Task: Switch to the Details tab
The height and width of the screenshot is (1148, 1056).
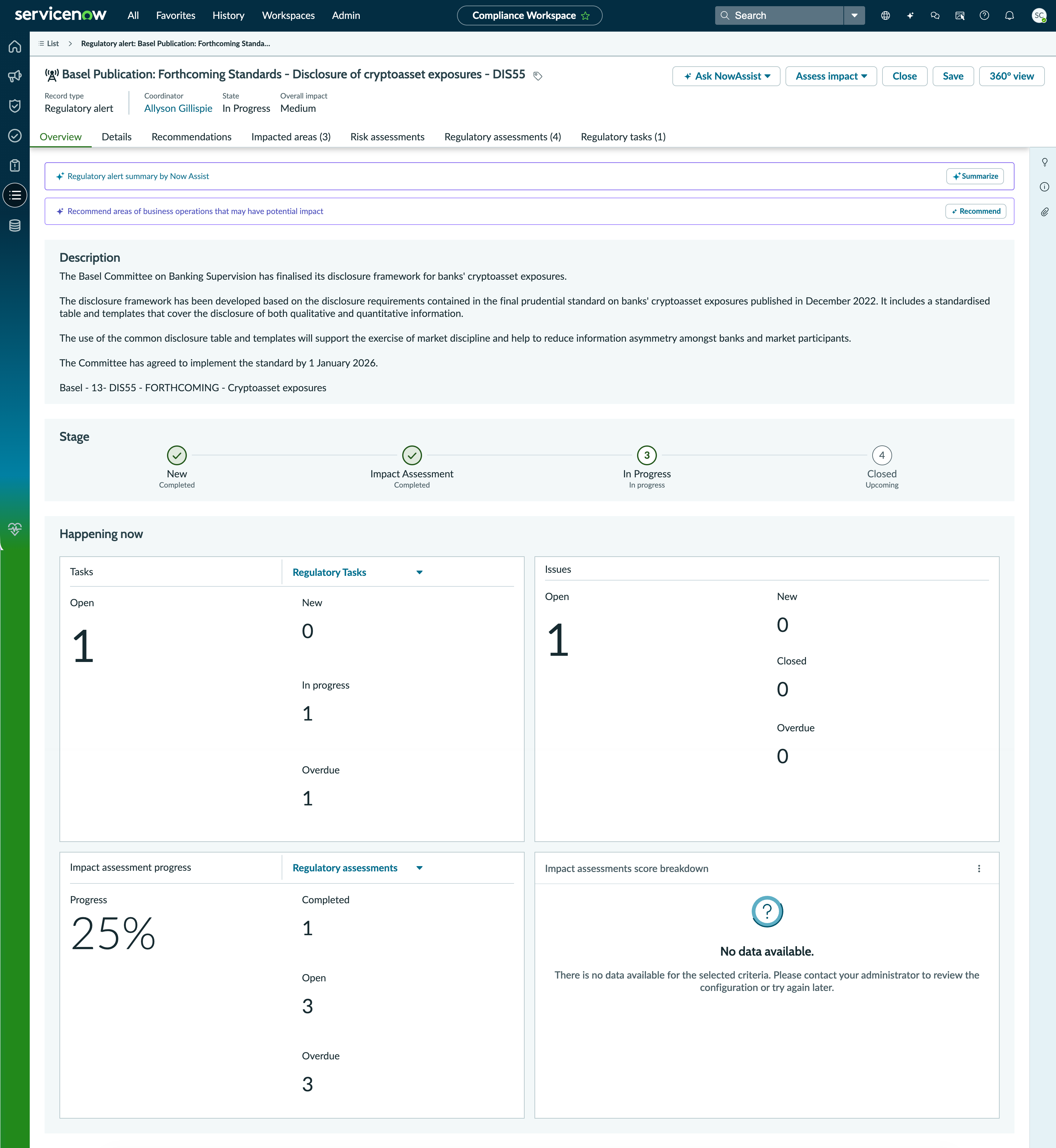Action: tap(117, 137)
